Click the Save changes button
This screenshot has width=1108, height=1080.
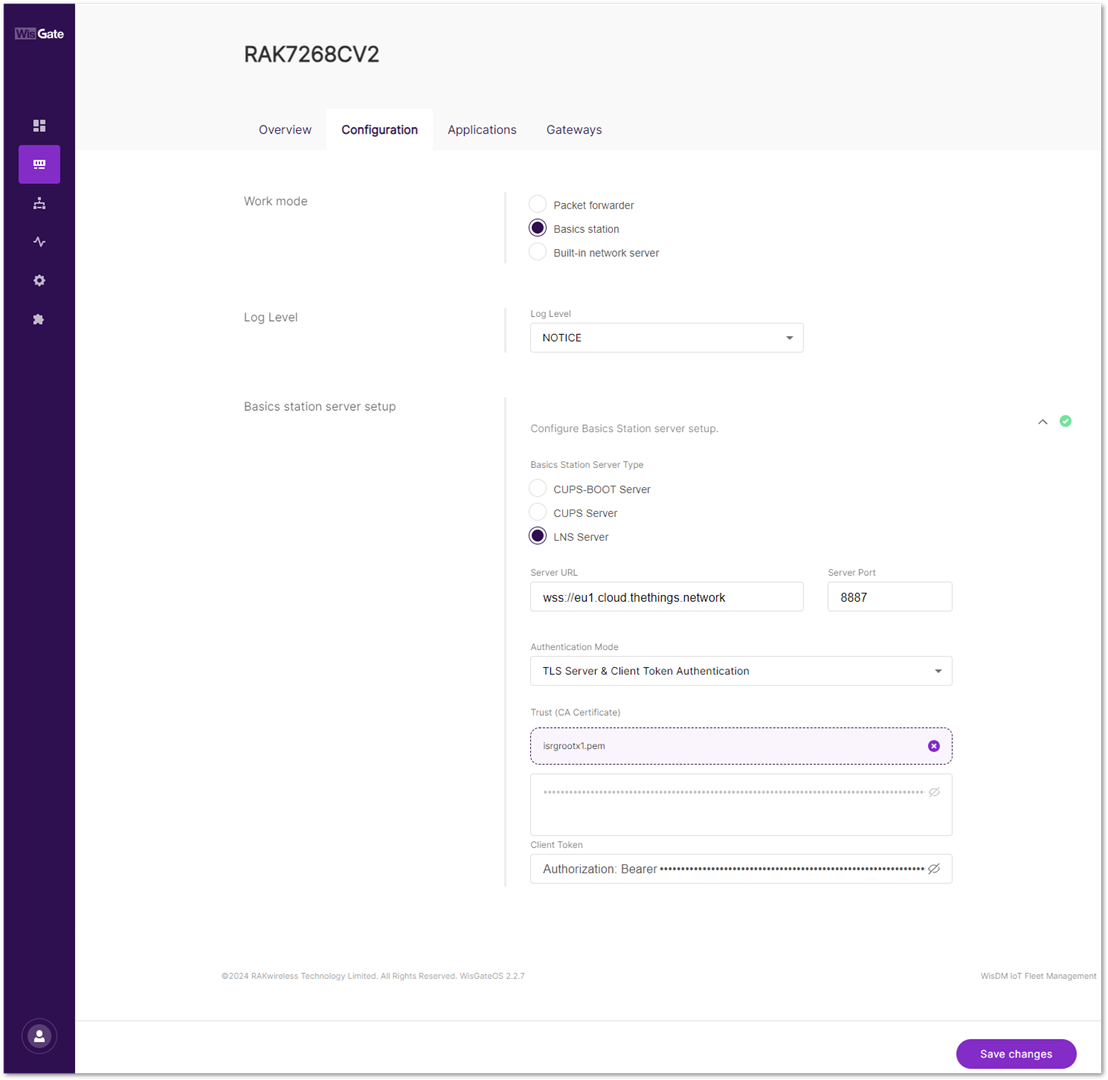1016,1054
